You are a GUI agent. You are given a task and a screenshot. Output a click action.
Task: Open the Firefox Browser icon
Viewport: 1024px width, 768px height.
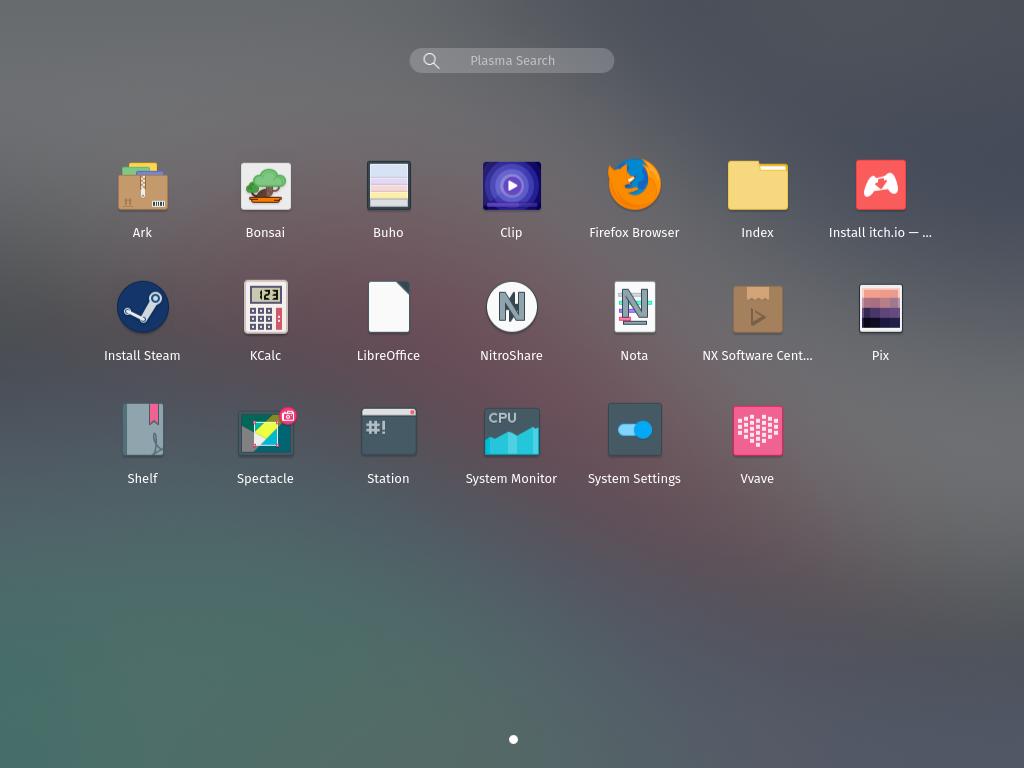tap(634, 185)
